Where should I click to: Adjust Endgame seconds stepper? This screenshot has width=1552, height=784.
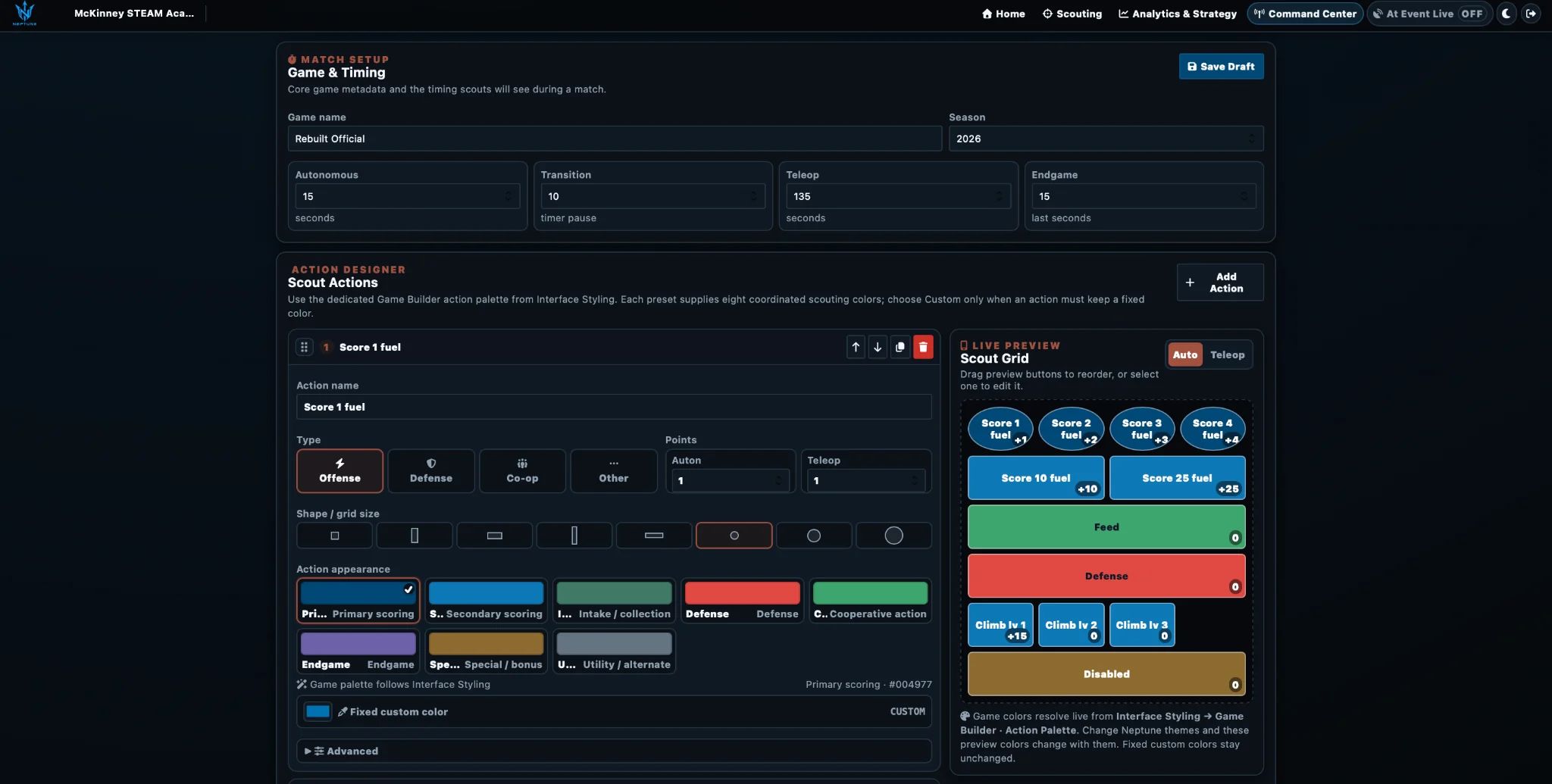[x=1244, y=196]
